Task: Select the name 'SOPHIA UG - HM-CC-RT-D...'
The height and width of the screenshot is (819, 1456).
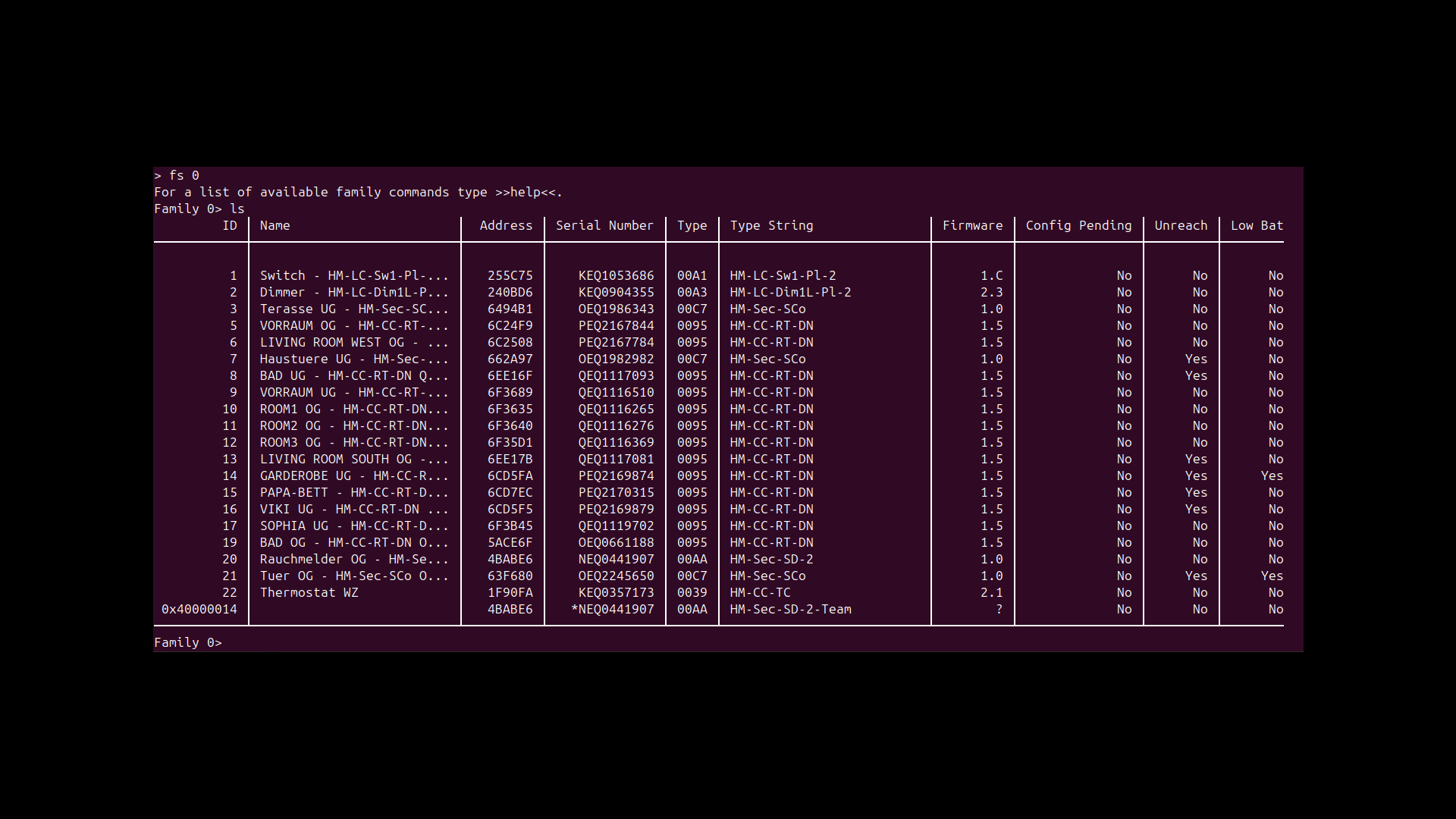Action: click(x=354, y=526)
